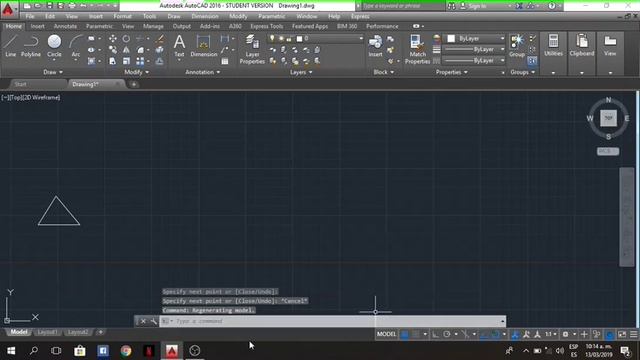Select the Move tool in Modify
Screen dimensions: 640x360
pyautogui.click(x=113, y=38)
